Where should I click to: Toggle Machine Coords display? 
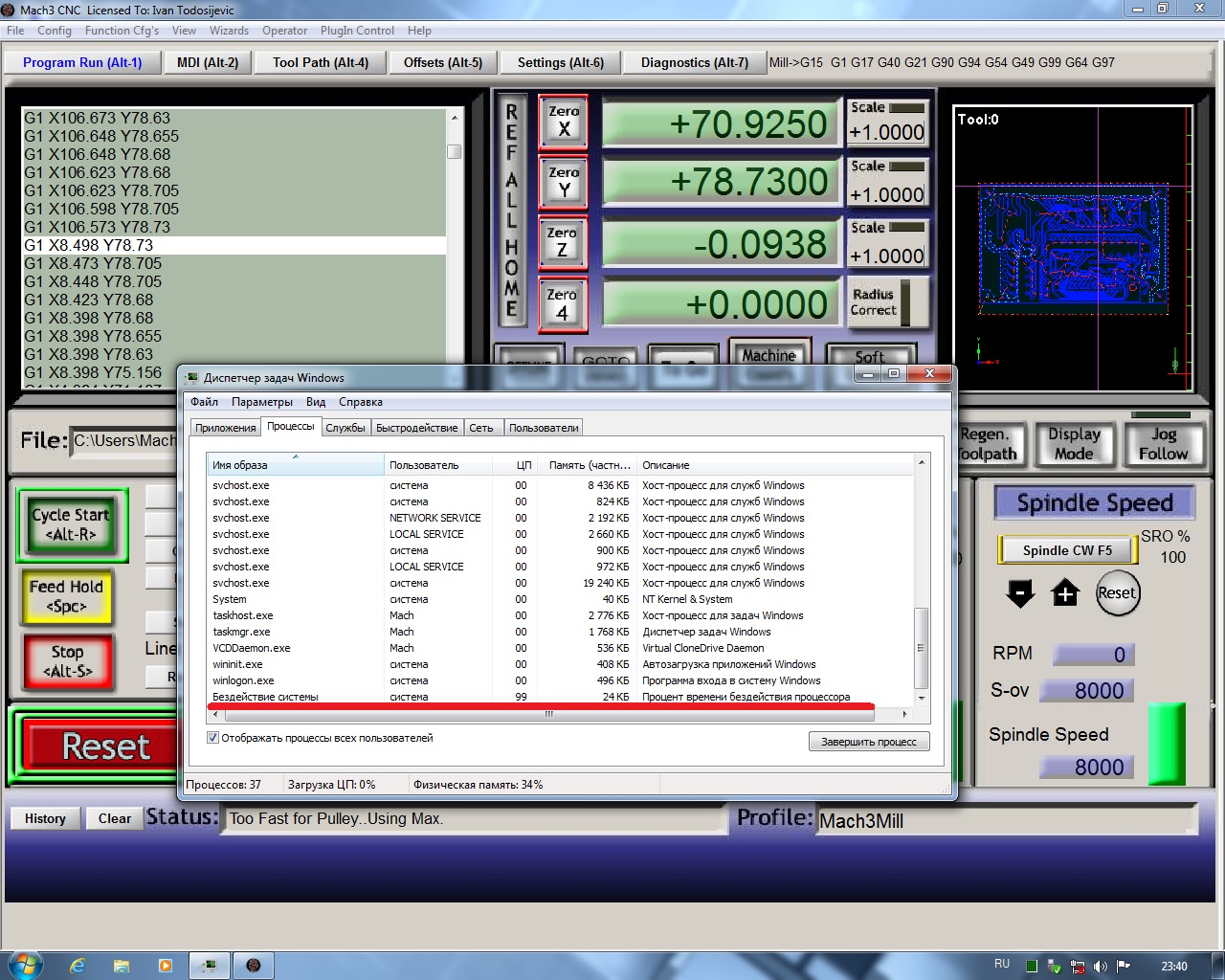pyautogui.click(x=769, y=354)
